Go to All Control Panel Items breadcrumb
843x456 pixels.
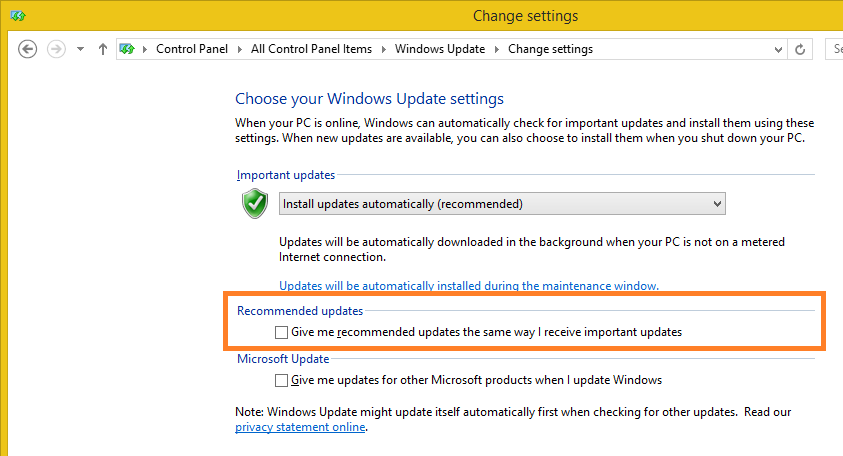point(311,49)
